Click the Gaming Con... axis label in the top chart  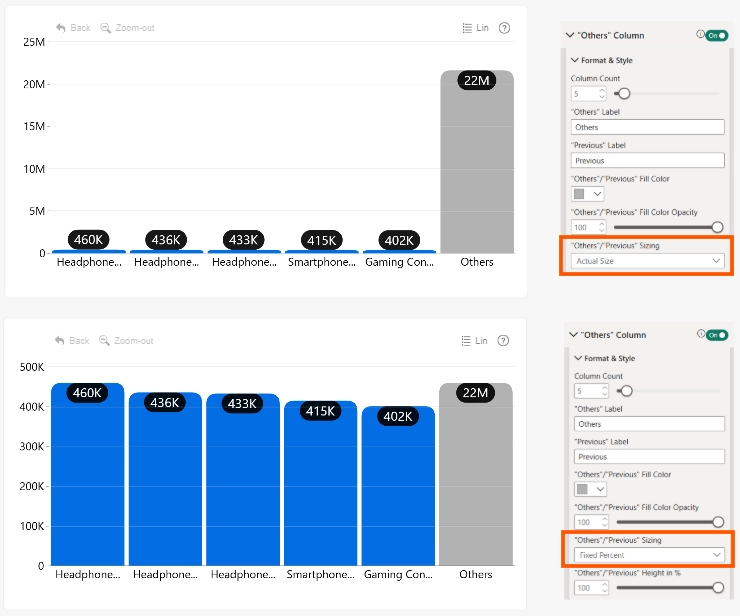pos(399,262)
